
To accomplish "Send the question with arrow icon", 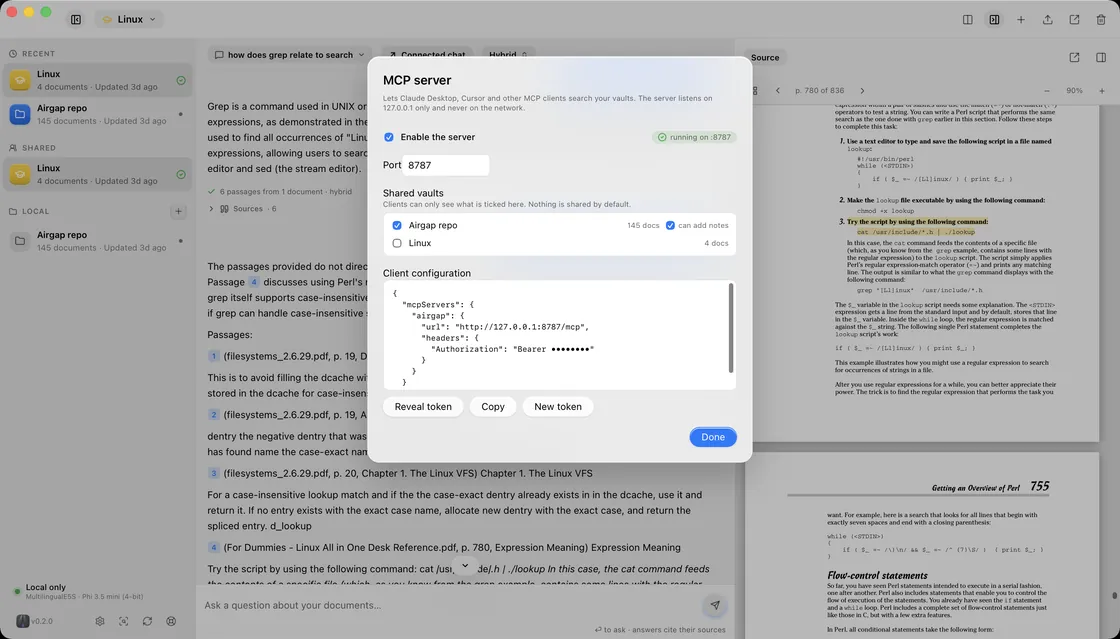I will (x=714, y=605).
